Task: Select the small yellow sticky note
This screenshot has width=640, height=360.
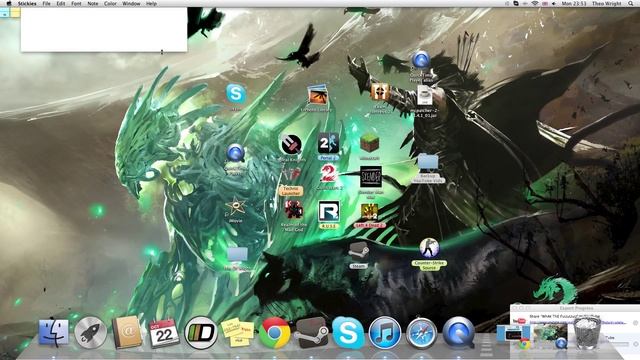Action: click(x=15, y=13)
